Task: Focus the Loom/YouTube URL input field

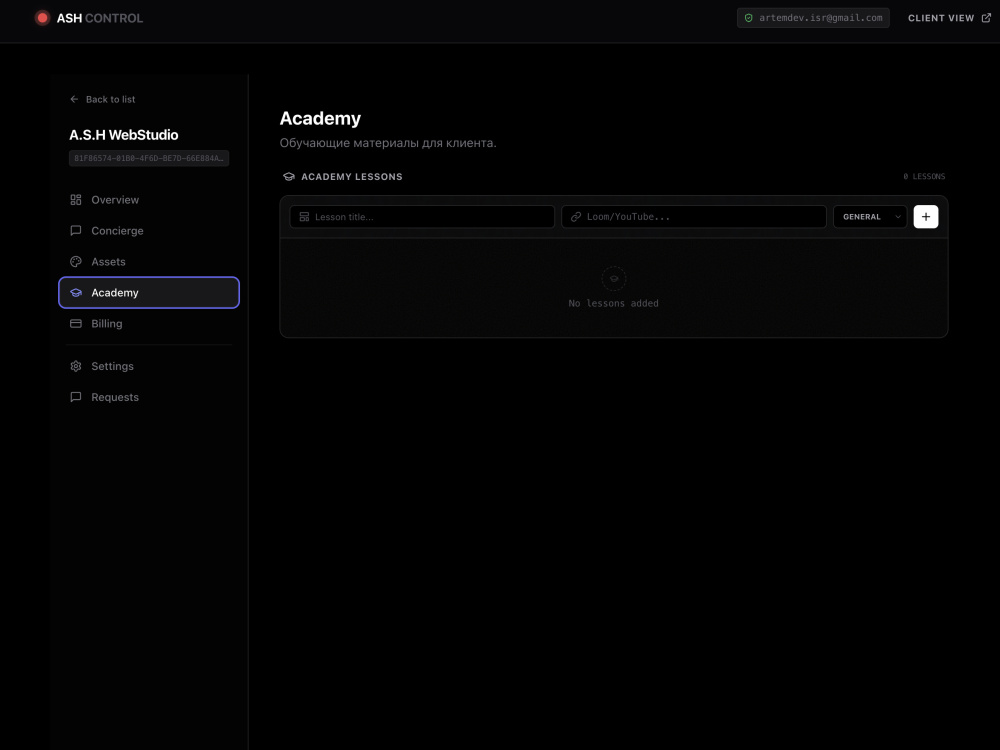Action: pyautogui.click(x=694, y=217)
